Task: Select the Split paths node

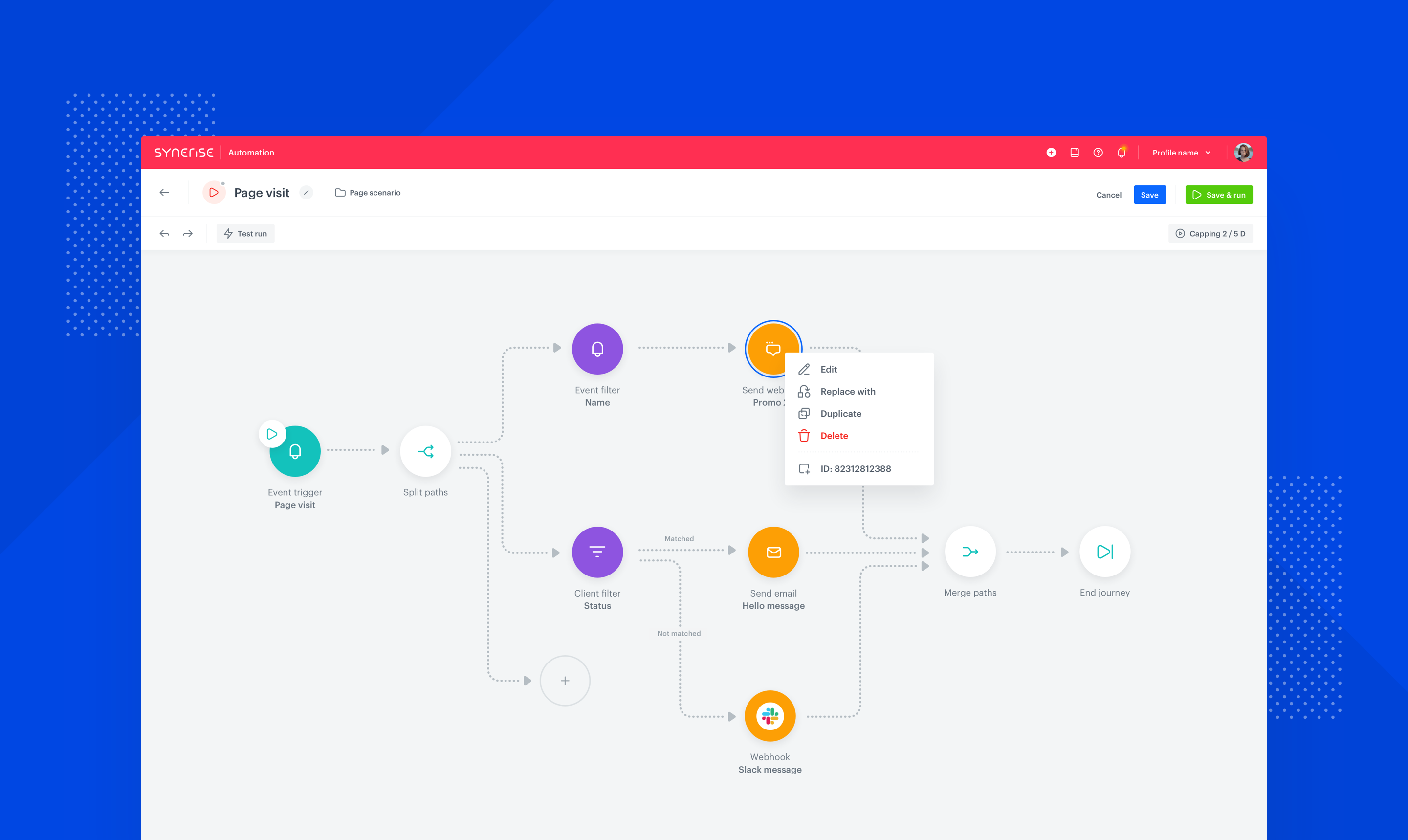Action: point(425,451)
